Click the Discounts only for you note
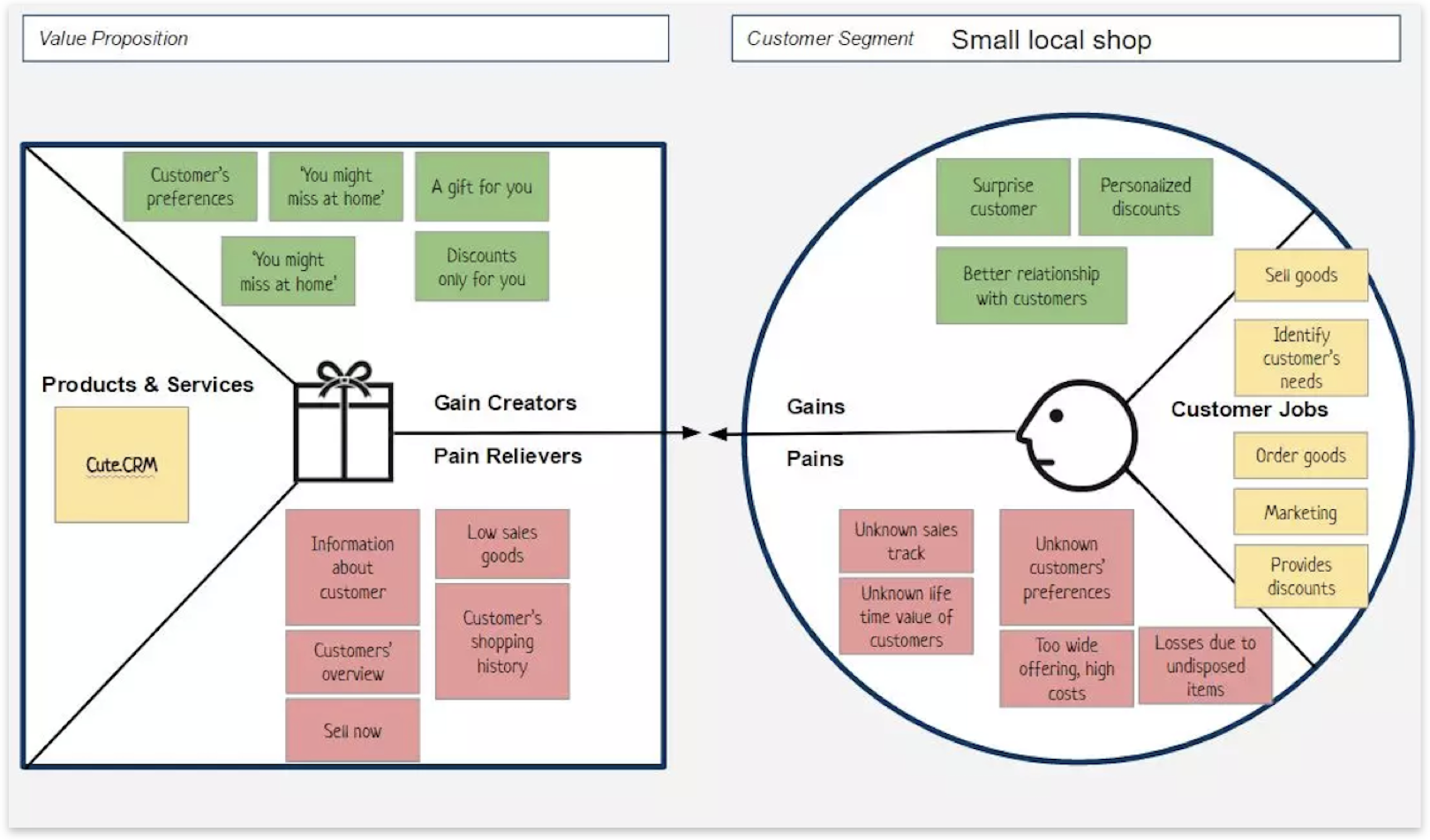Screen dimensions: 1430x840 [482, 266]
